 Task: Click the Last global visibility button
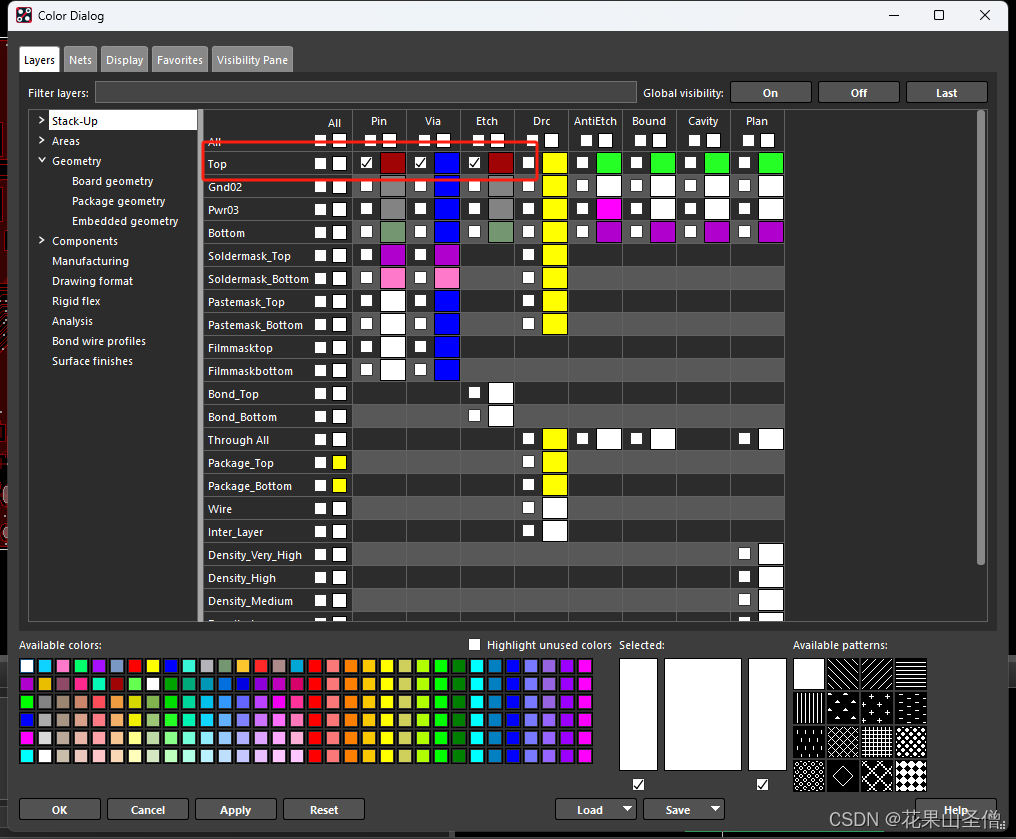pos(947,93)
